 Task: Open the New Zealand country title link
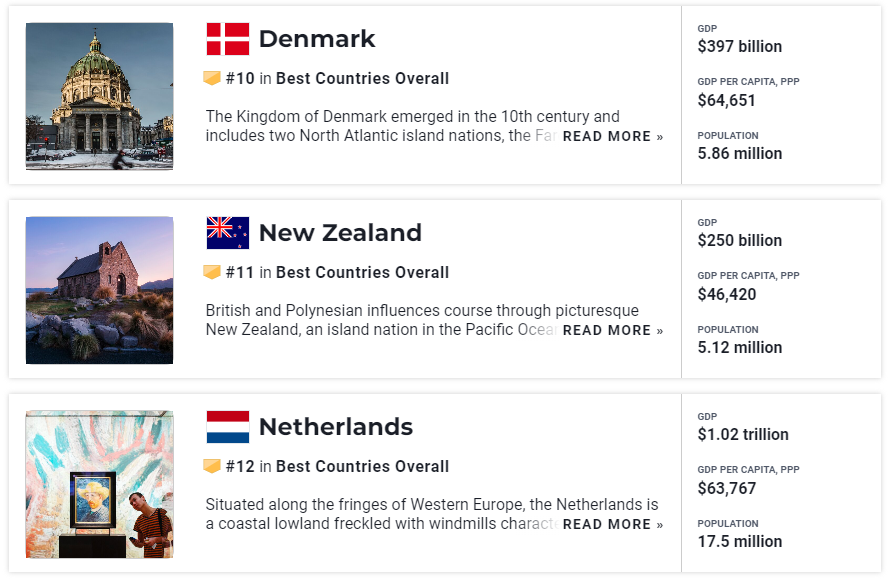click(x=340, y=233)
